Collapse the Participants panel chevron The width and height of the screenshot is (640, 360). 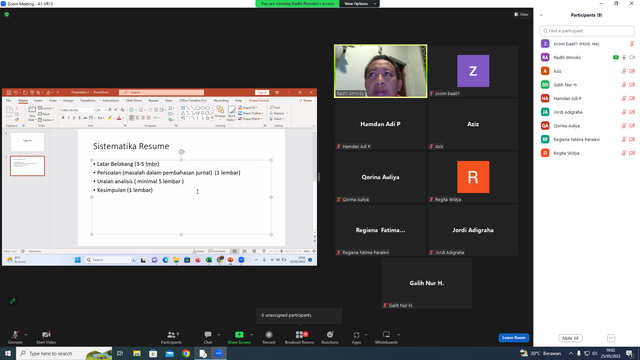click(541, 15)
